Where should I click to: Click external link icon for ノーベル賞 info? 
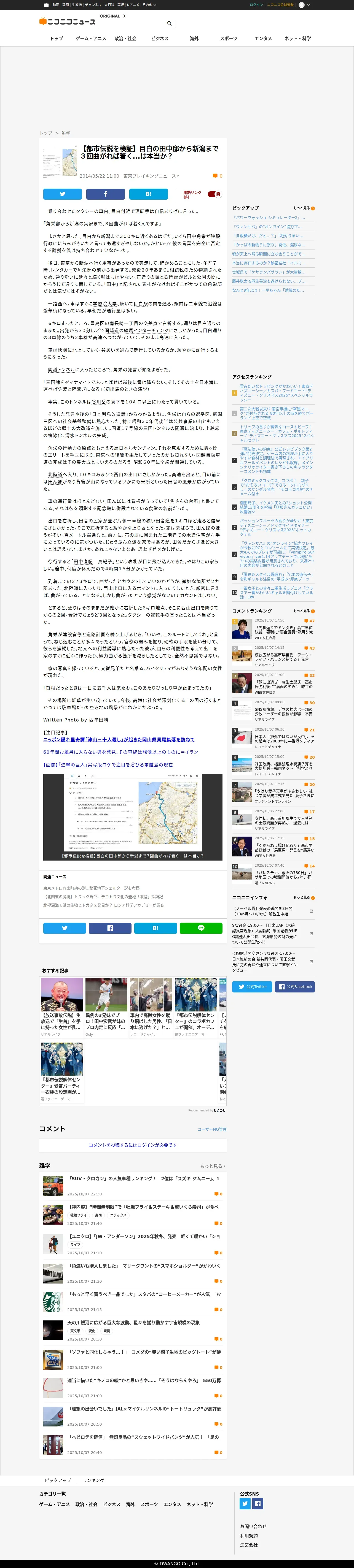point(311,911)
